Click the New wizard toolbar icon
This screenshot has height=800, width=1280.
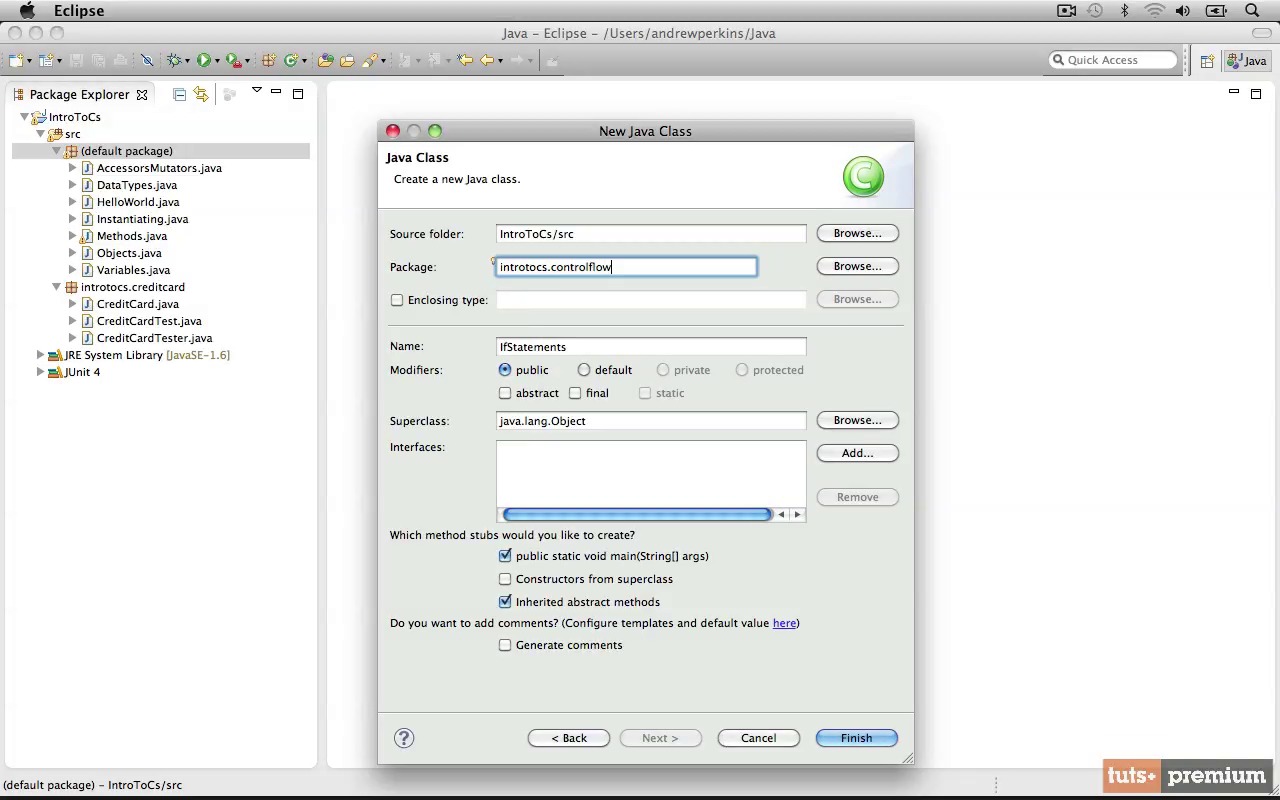point(15,60)
